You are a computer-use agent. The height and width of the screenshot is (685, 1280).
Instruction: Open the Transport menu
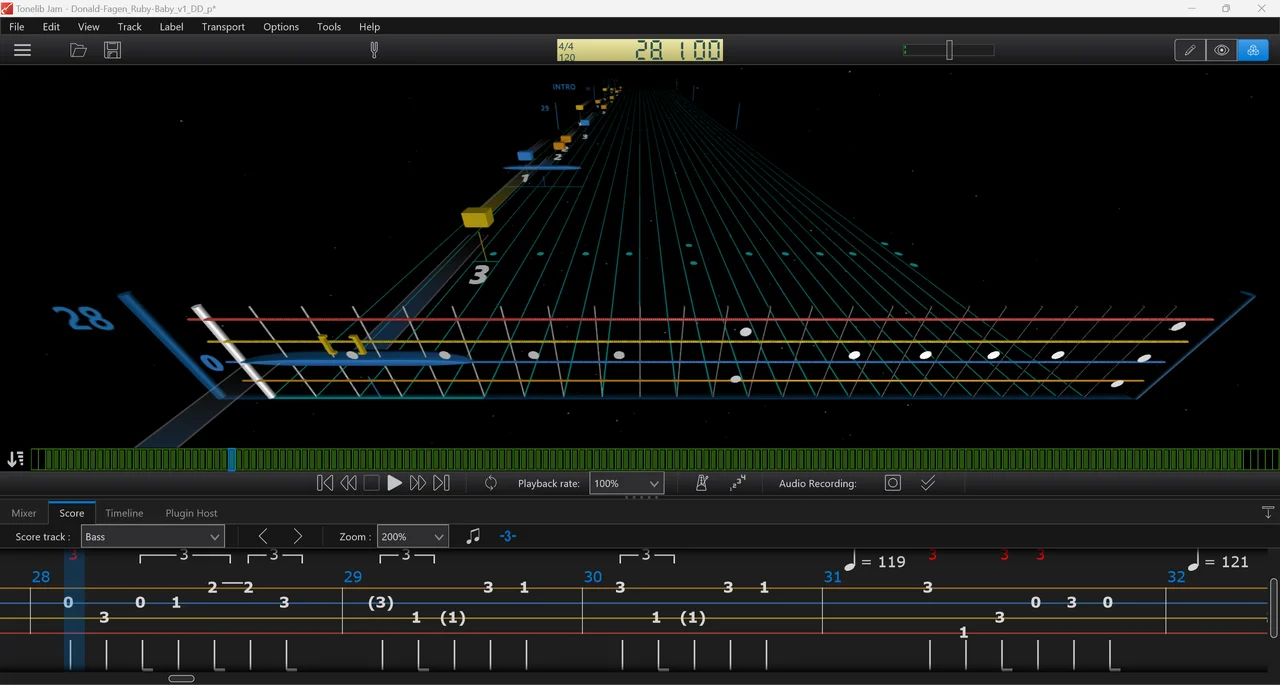223,27
